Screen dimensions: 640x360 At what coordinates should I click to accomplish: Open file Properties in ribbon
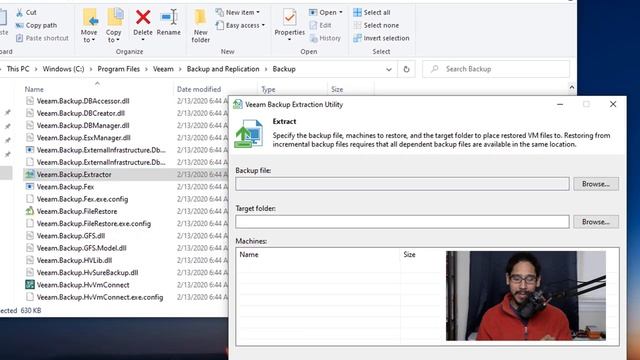coord(289,24)
